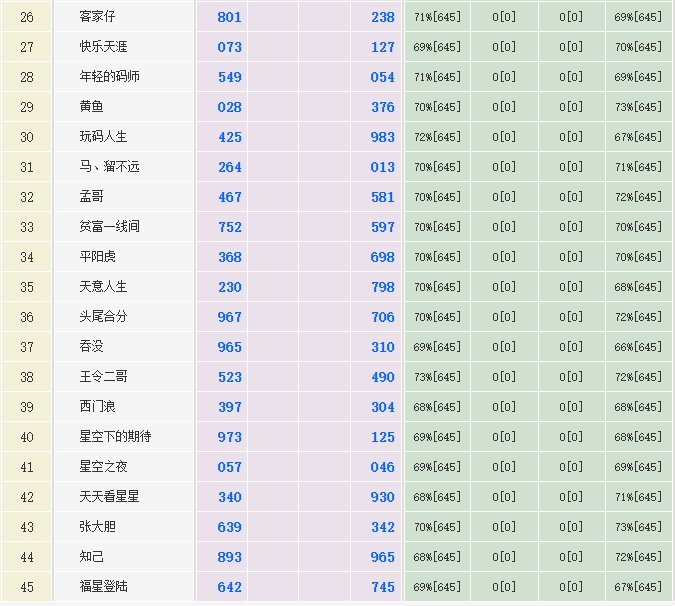Image resolution: width=675 pixels, height=606 pixels.
Task: Select the 年轻的码师 name entry
Action: pos(109,77)
